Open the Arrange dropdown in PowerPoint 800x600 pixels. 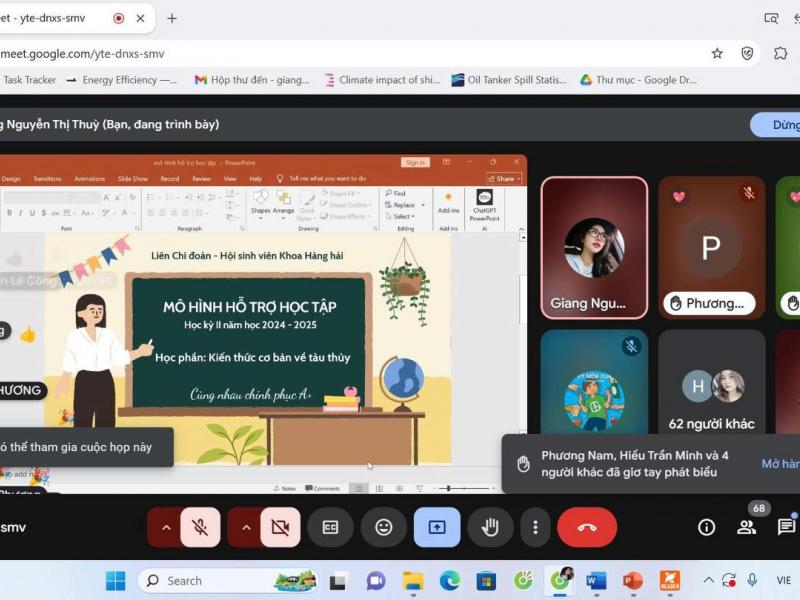point(284,204)
